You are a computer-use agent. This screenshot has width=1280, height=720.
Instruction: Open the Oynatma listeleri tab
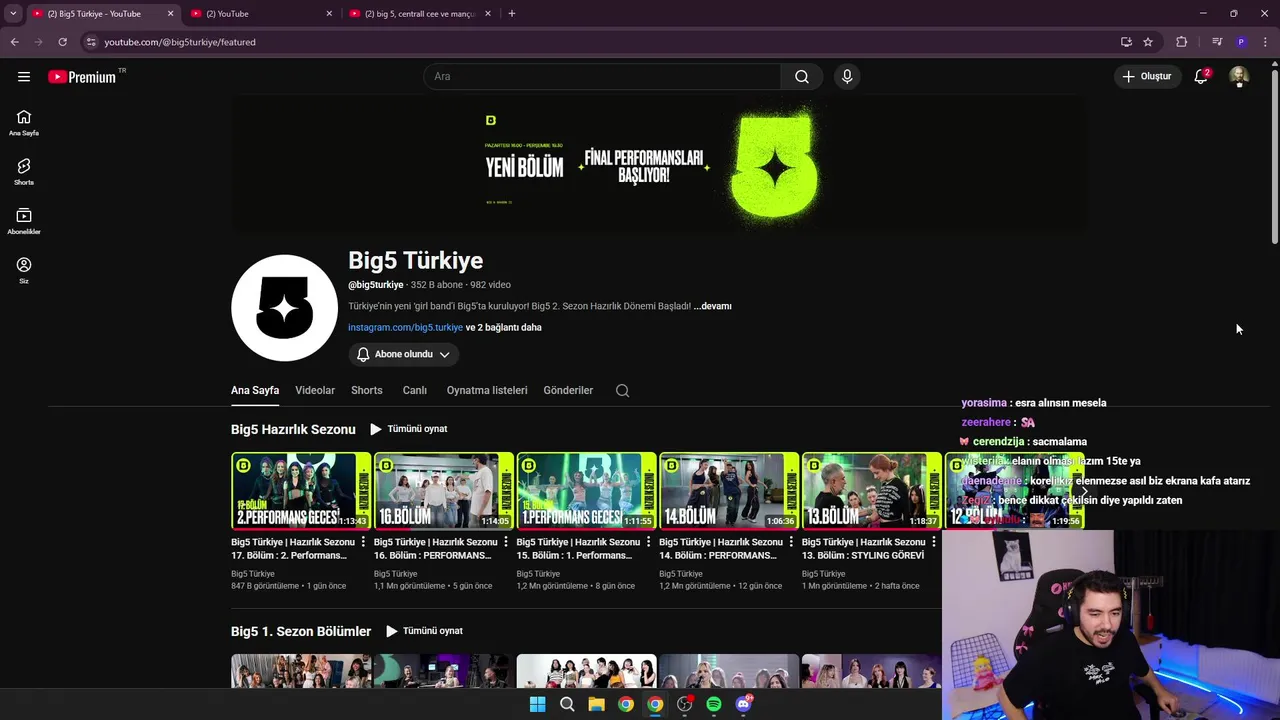[487, 390]
